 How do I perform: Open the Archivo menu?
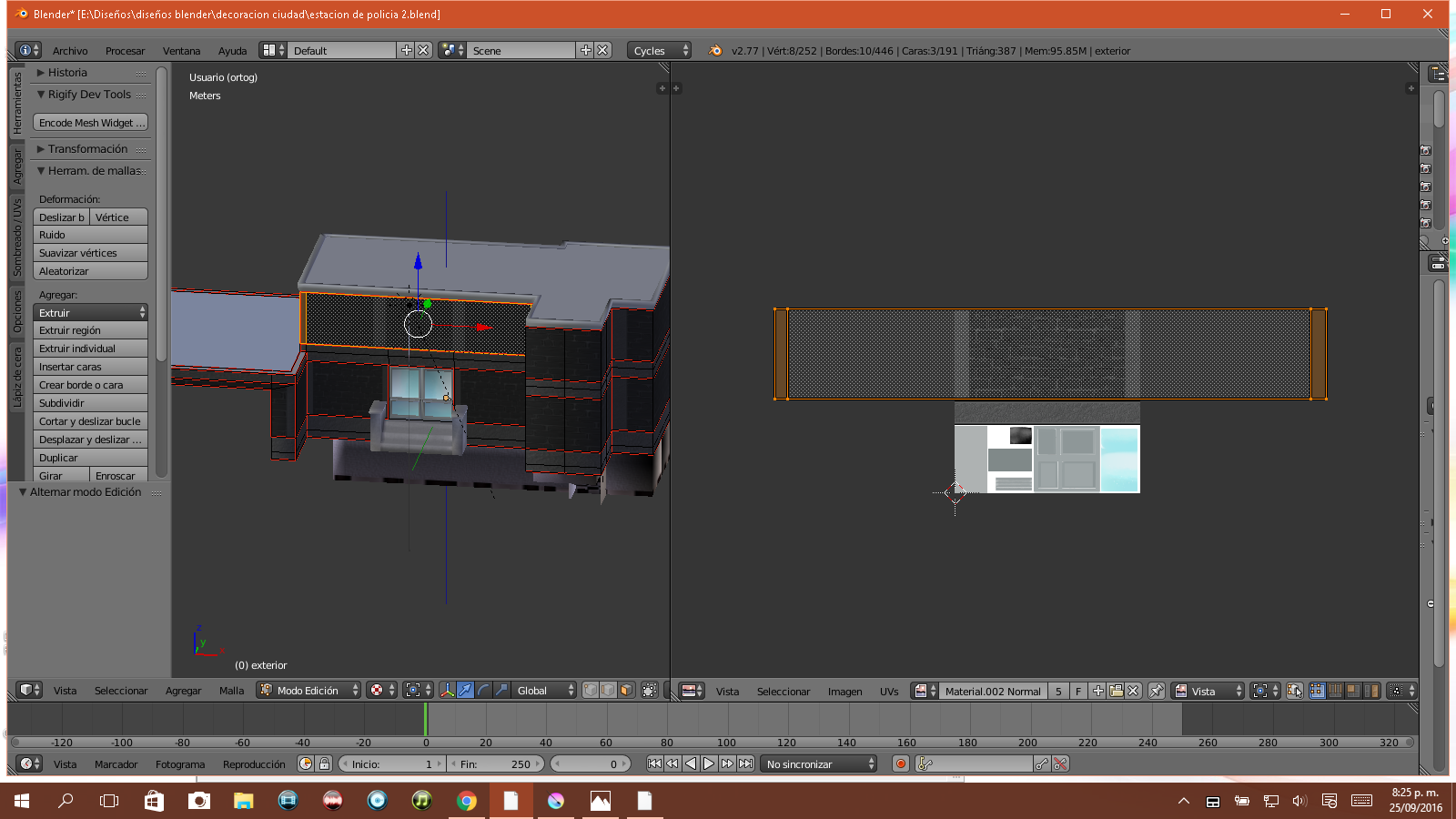pos(70,51)
